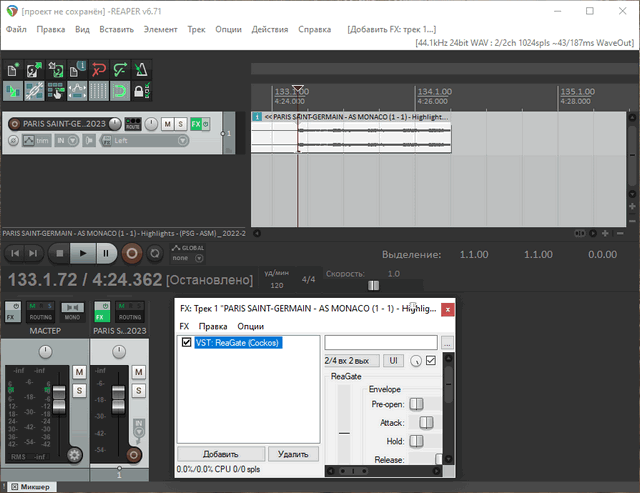Open project settings info icon
Image resolution: width=640 pixels, height=493 pixels.
[x=77, y=70]
